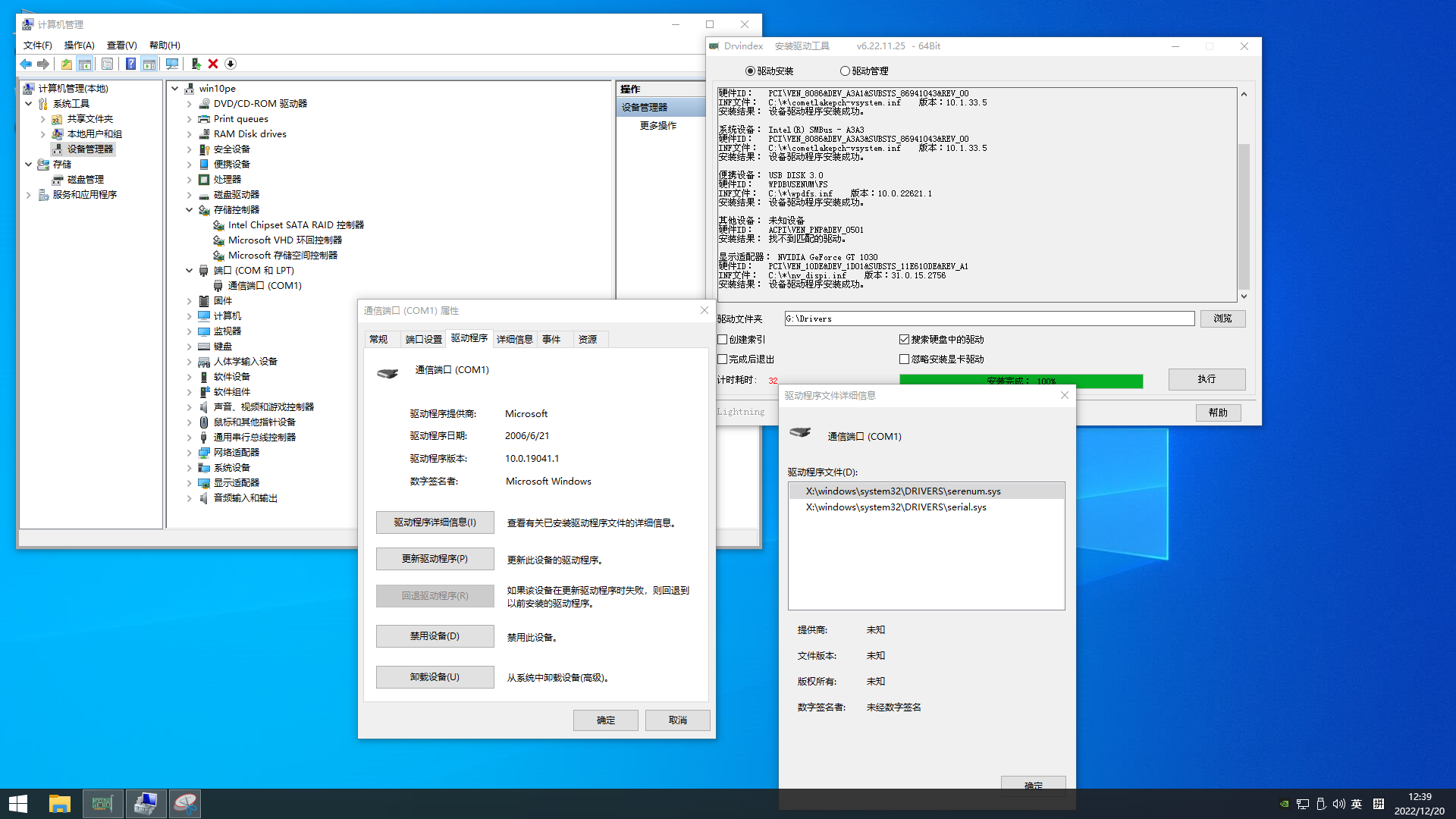Click 卸载设备(U) button

pos(435,677)
